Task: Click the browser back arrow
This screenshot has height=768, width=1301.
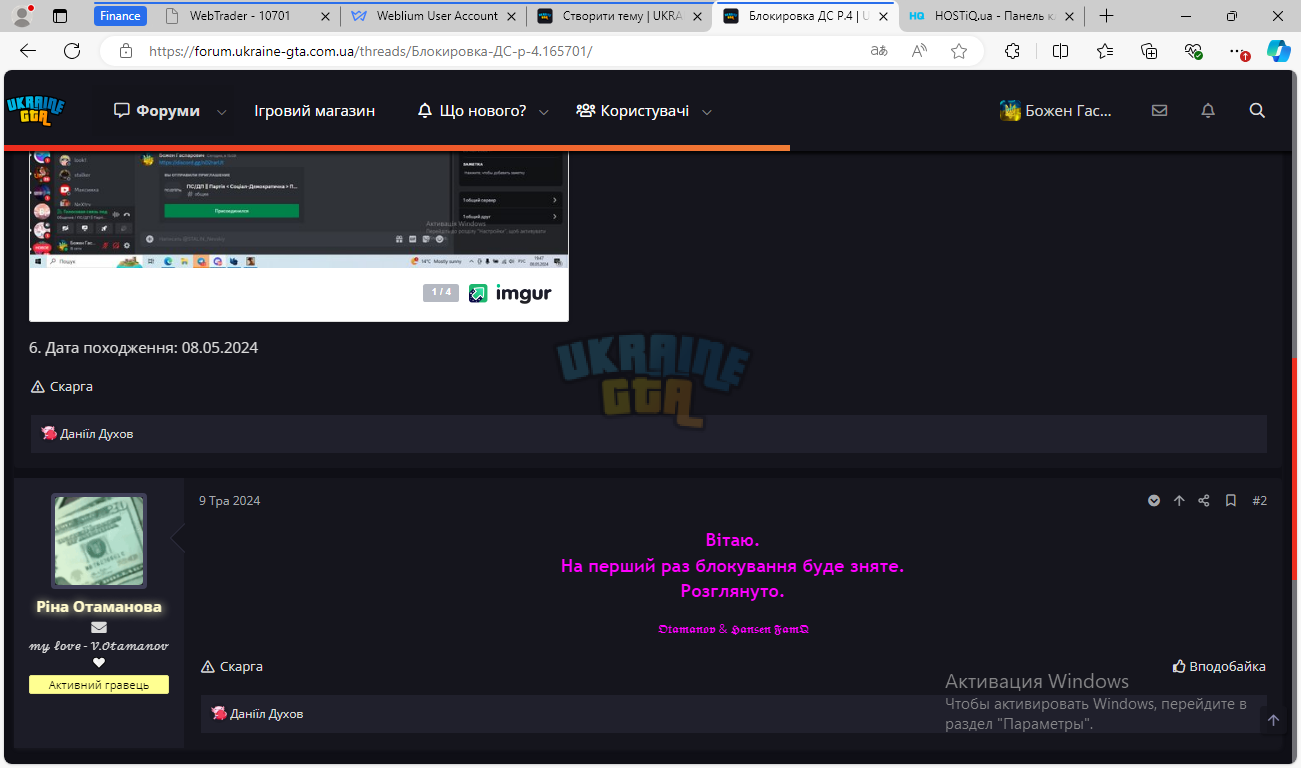Action: 28,51
